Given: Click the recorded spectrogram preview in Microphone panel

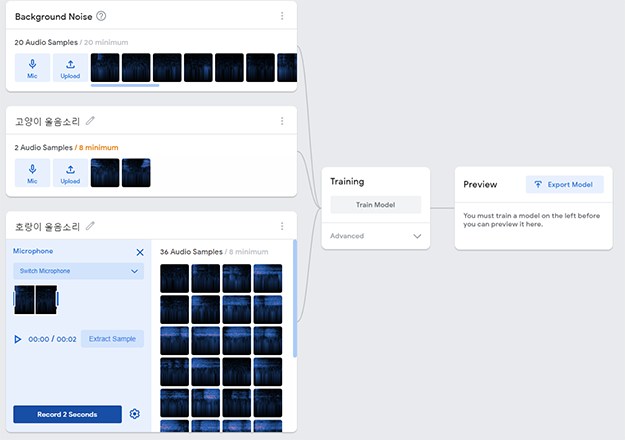Looking at the screenshot, I should [x=35, y=300].
